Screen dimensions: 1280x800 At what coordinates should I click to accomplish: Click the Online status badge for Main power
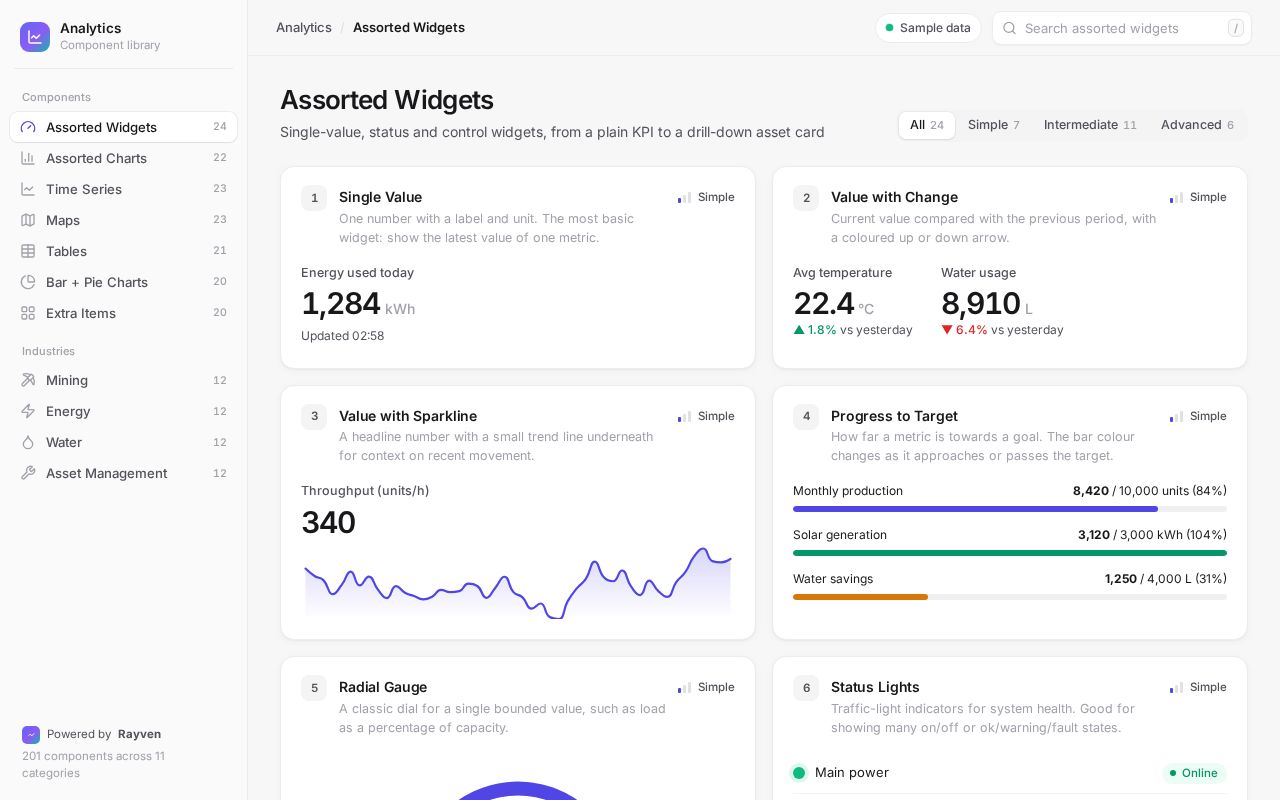tap(1194, 773)
